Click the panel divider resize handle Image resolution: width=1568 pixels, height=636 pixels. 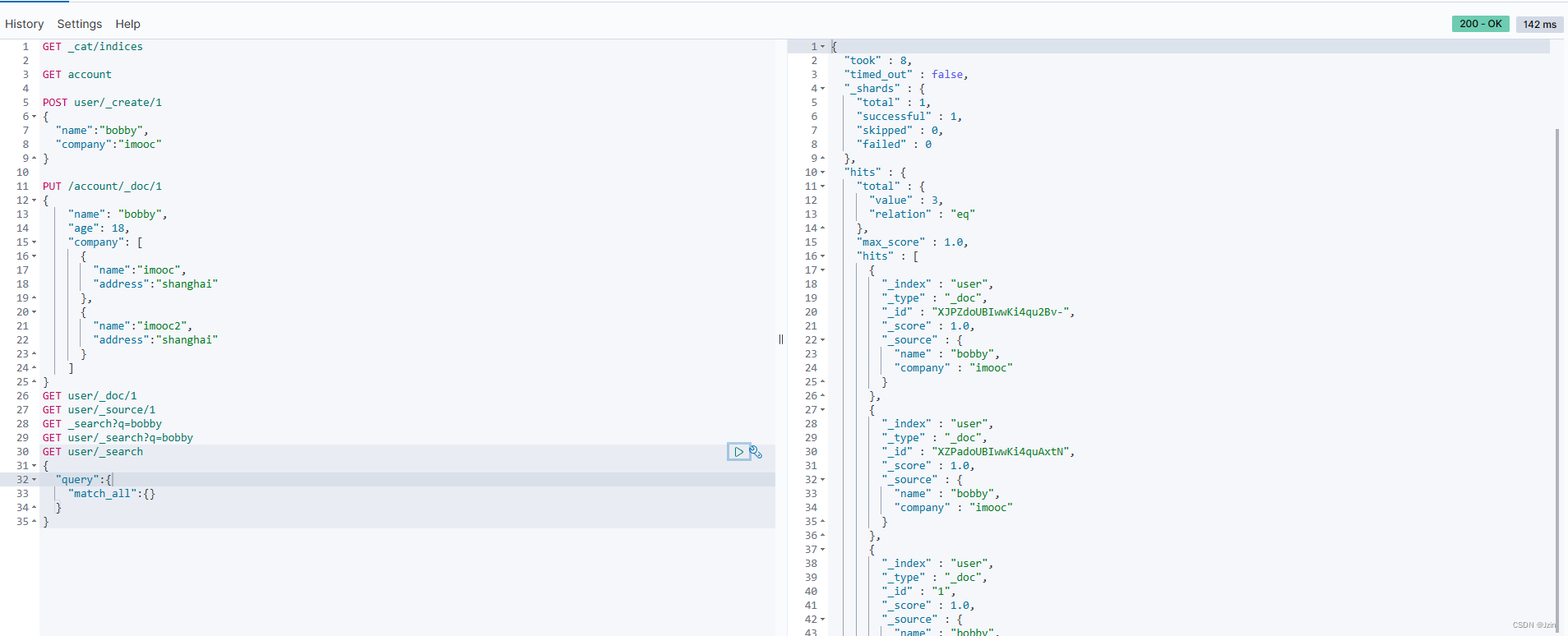point(781,339)
